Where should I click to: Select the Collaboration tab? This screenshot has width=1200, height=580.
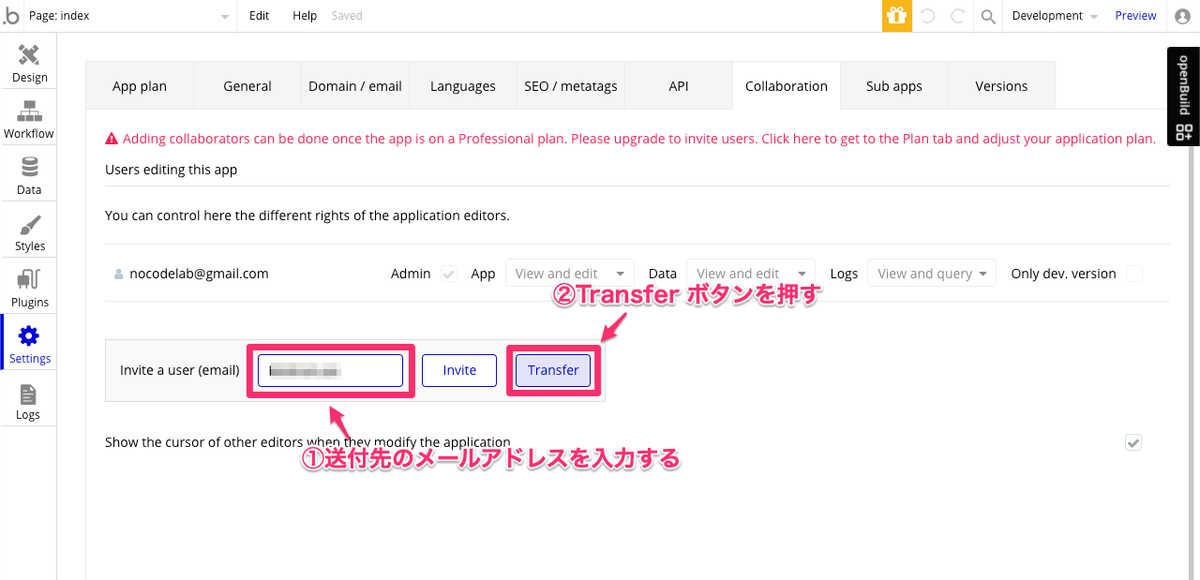pyautogui.click(x=786, y=86)
